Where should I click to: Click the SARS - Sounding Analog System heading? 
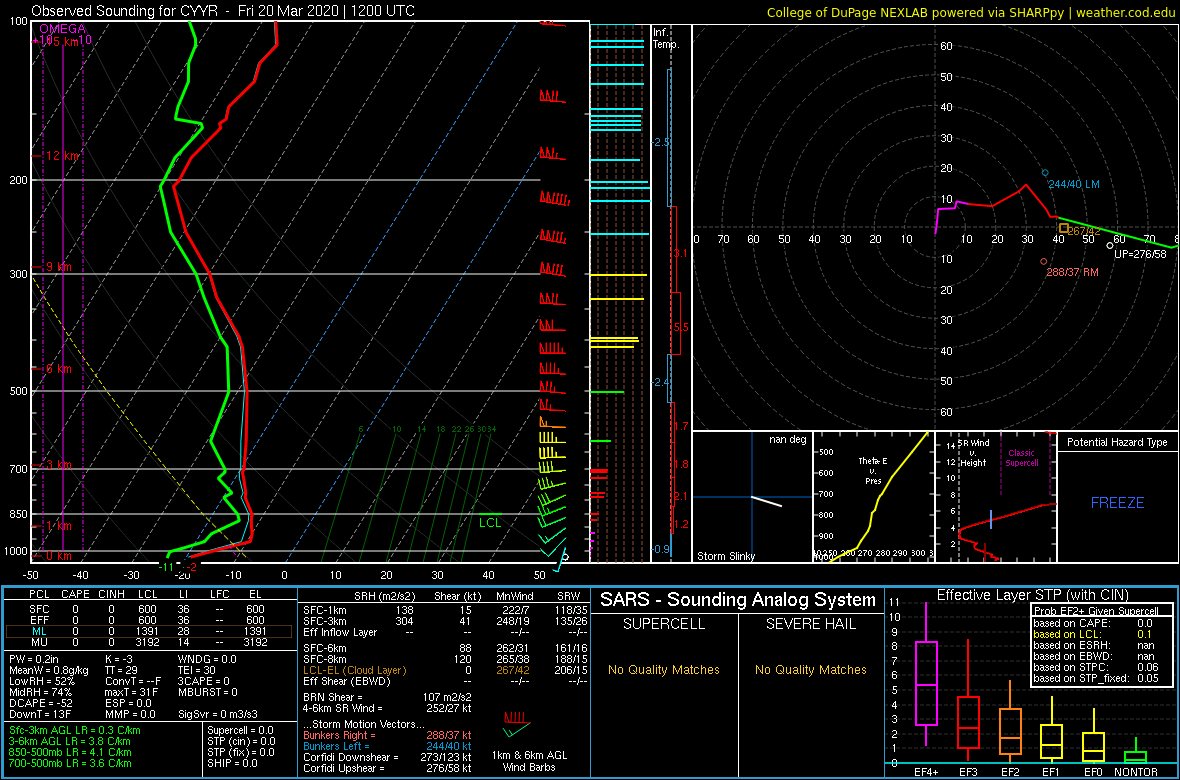point(738,600)
